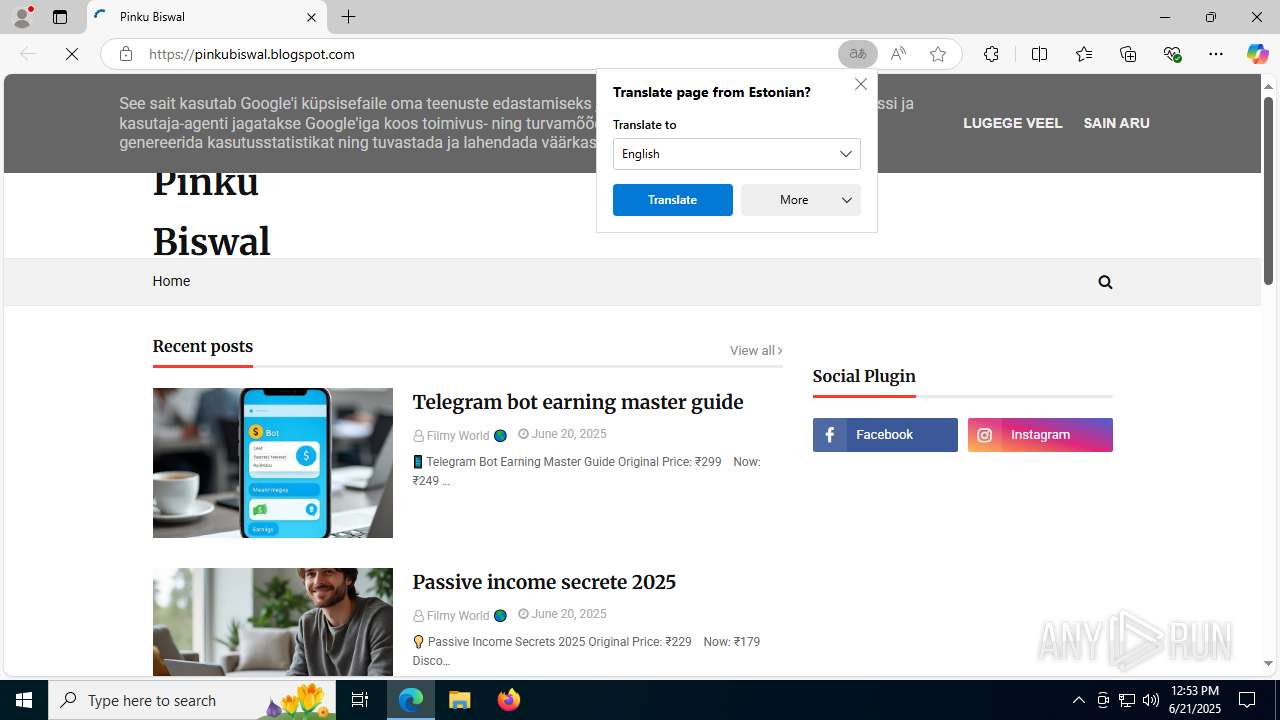
Task: Open Telegram bot earning master guide title
Action: [578, 402]
